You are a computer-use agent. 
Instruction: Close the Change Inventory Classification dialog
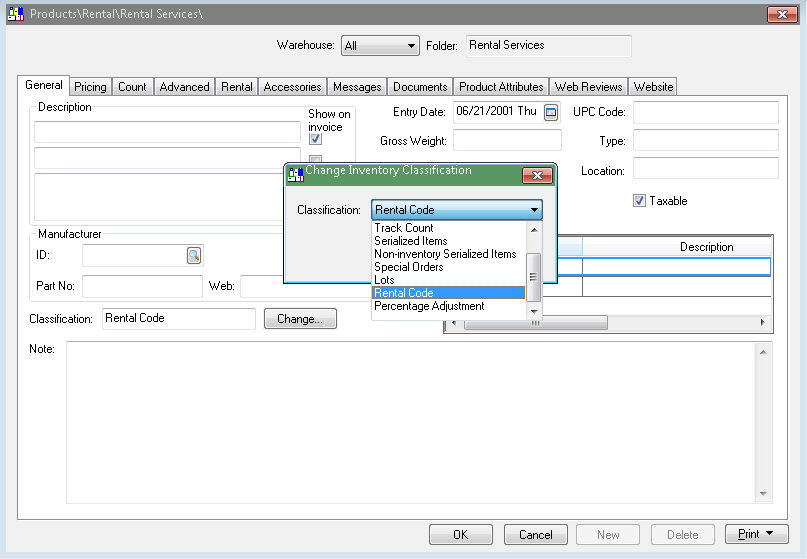click(538, 175)
